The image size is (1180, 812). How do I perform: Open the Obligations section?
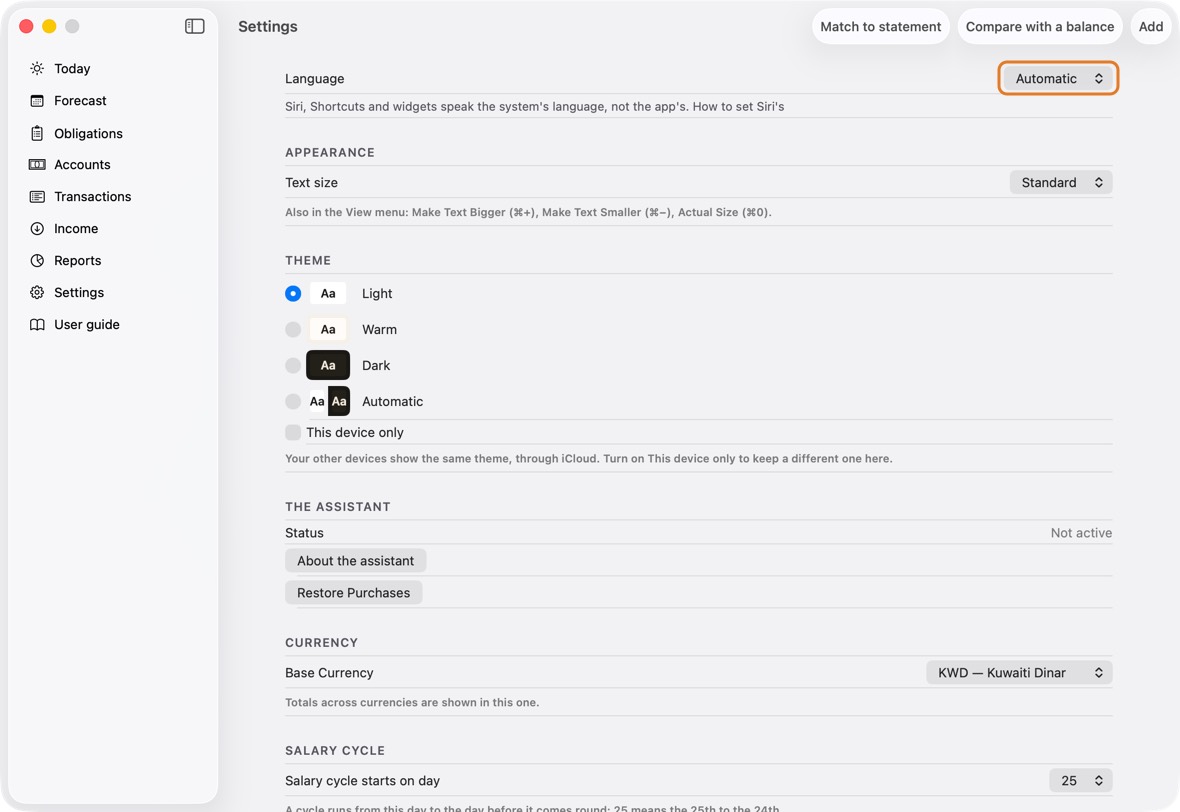[88, 133]
